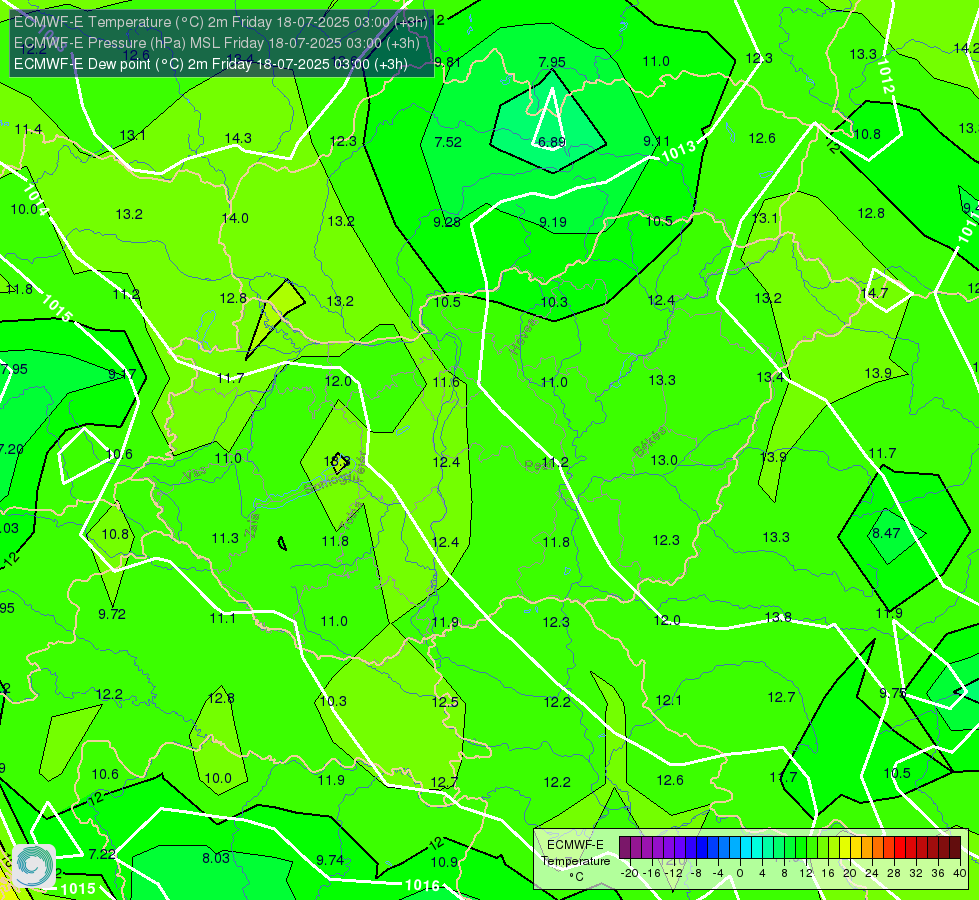Click the 1013 isobar label
The width and height of the screenshot is (979, 900).
click(x=678, y=151)
